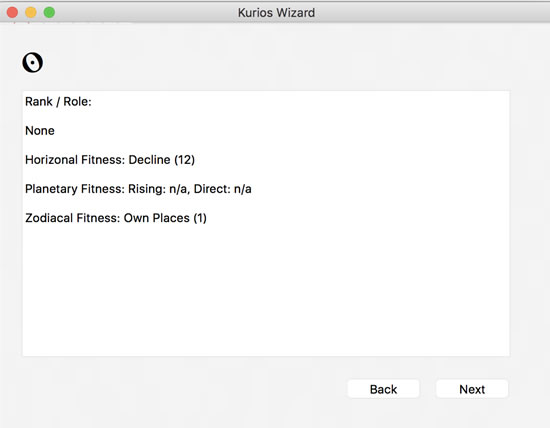Viewport: 550px width, 428px height.
Task: Click the word Role: in the heading
Action: [78, 101]
